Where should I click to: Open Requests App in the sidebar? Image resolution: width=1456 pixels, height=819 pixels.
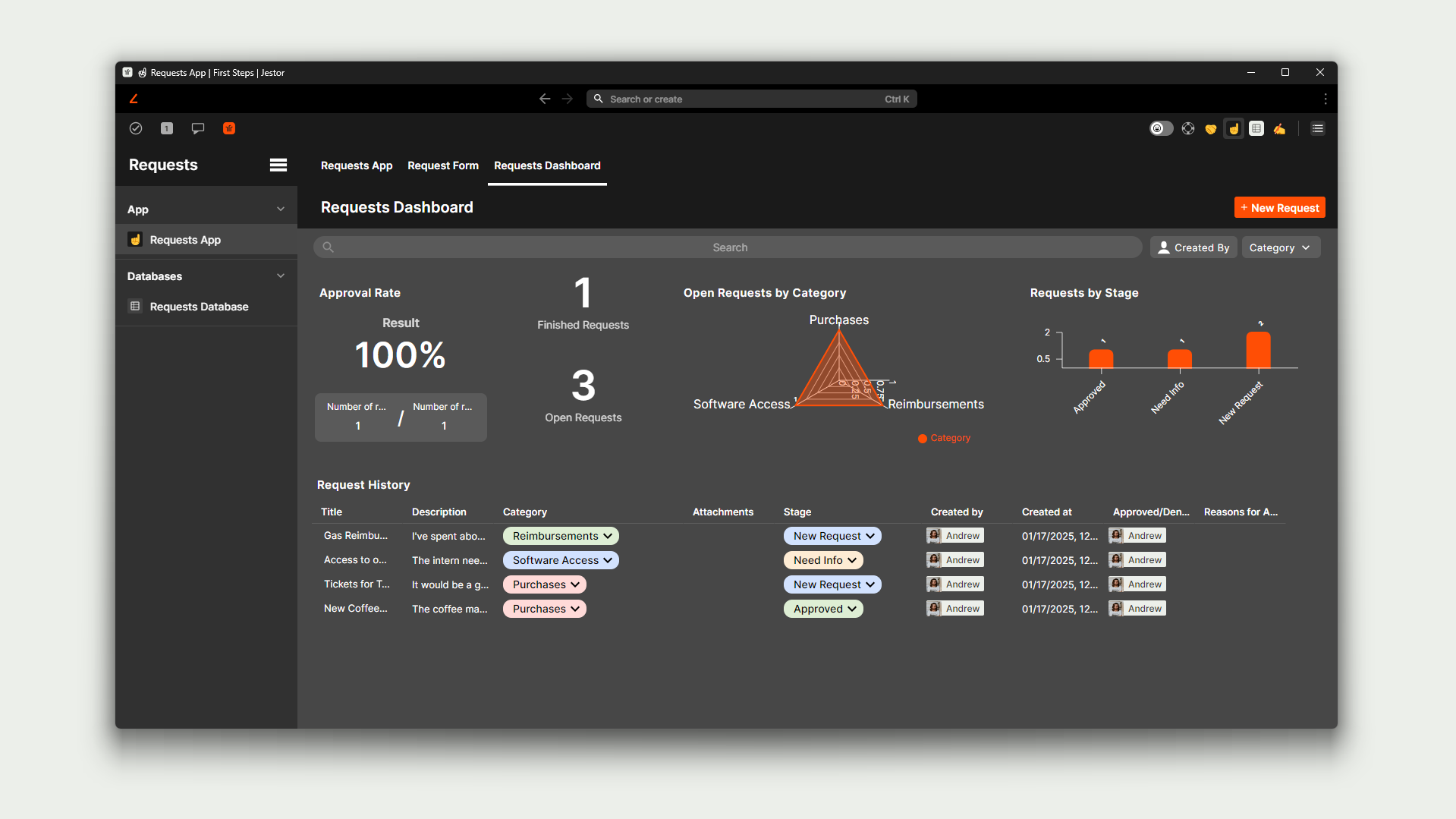(206, 240)
